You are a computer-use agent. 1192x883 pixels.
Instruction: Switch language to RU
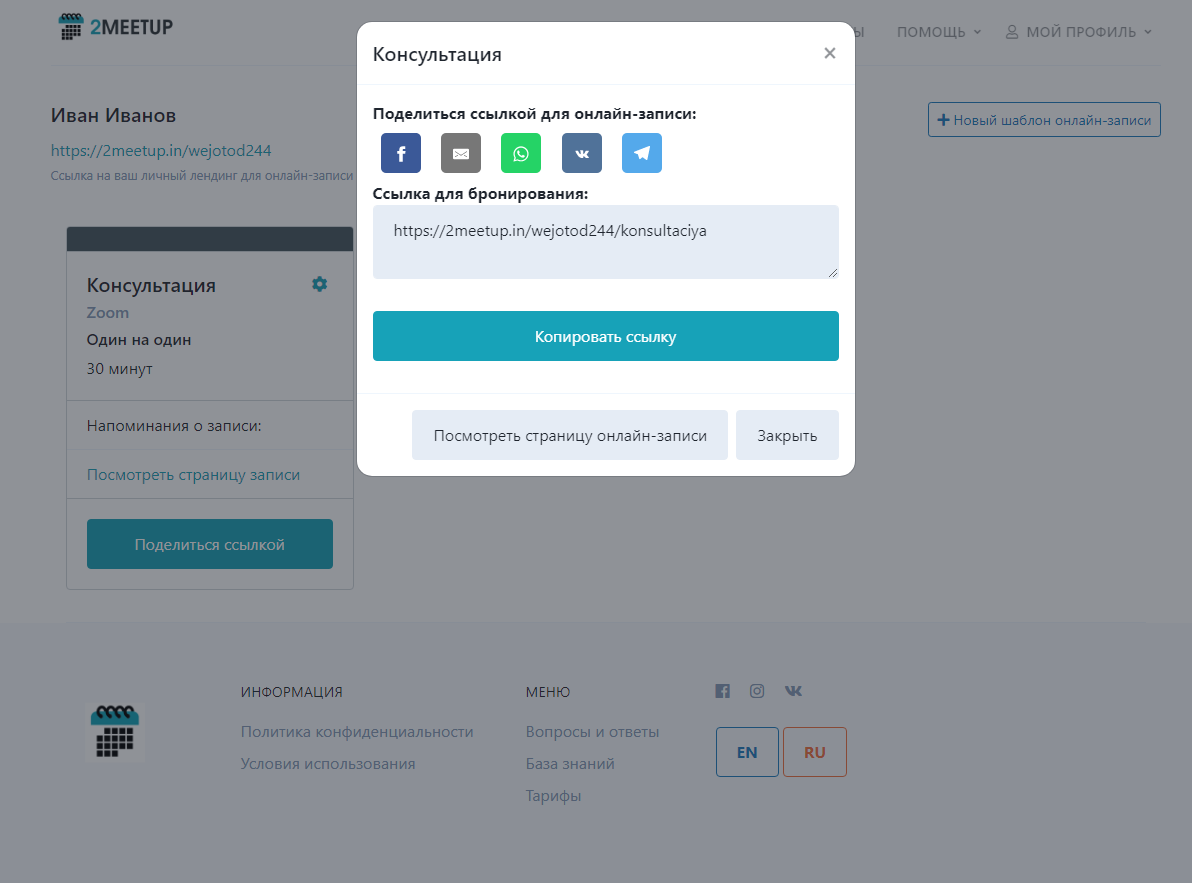815,752
